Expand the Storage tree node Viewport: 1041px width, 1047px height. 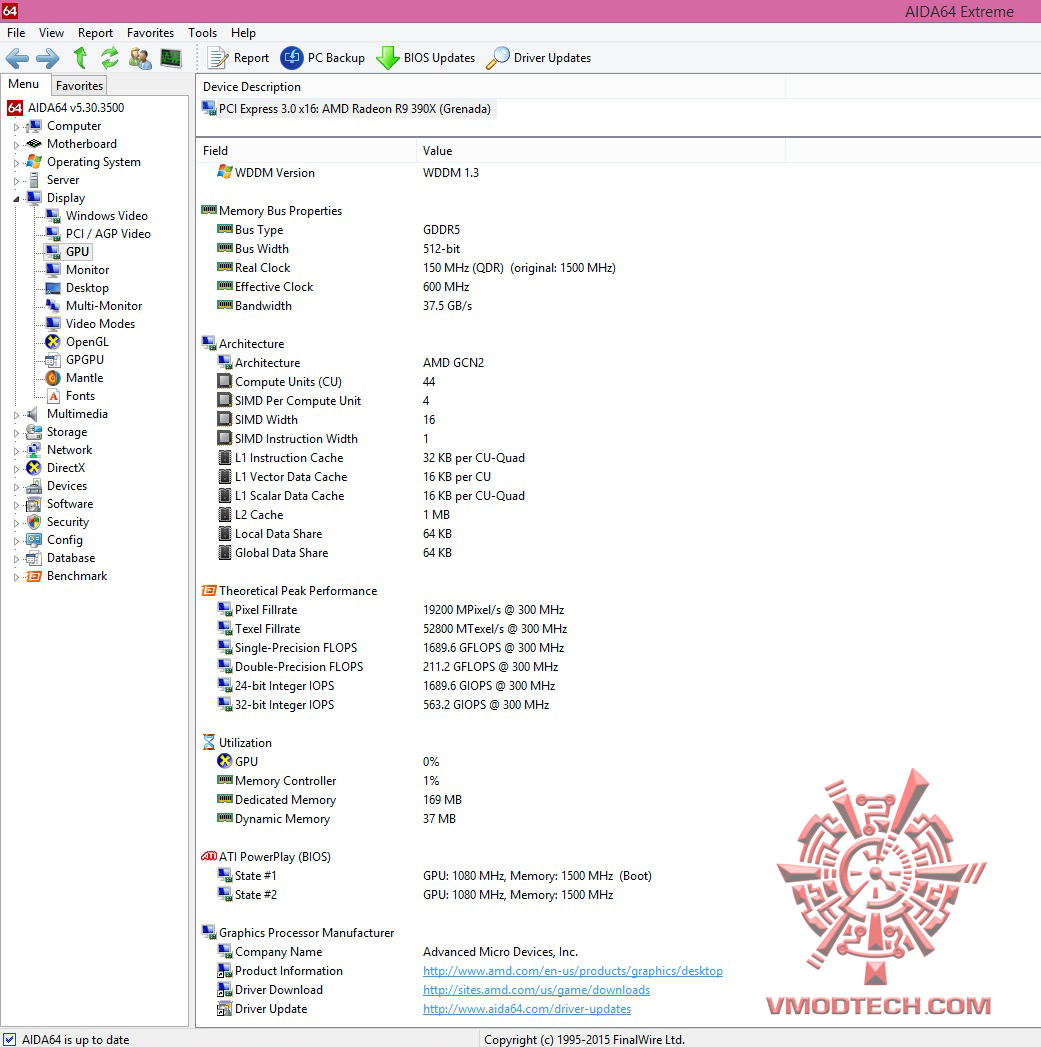coord(16,433)
